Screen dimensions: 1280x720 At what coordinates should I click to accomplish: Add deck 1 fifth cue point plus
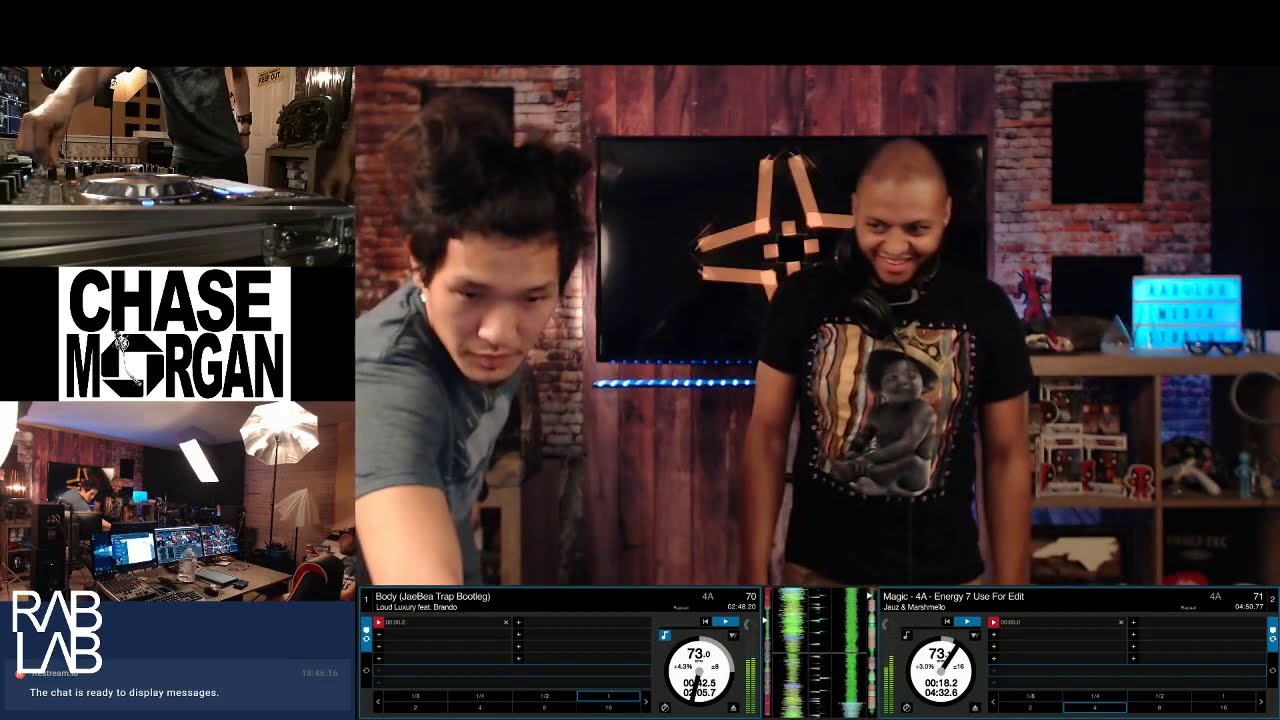click(518, 622)
